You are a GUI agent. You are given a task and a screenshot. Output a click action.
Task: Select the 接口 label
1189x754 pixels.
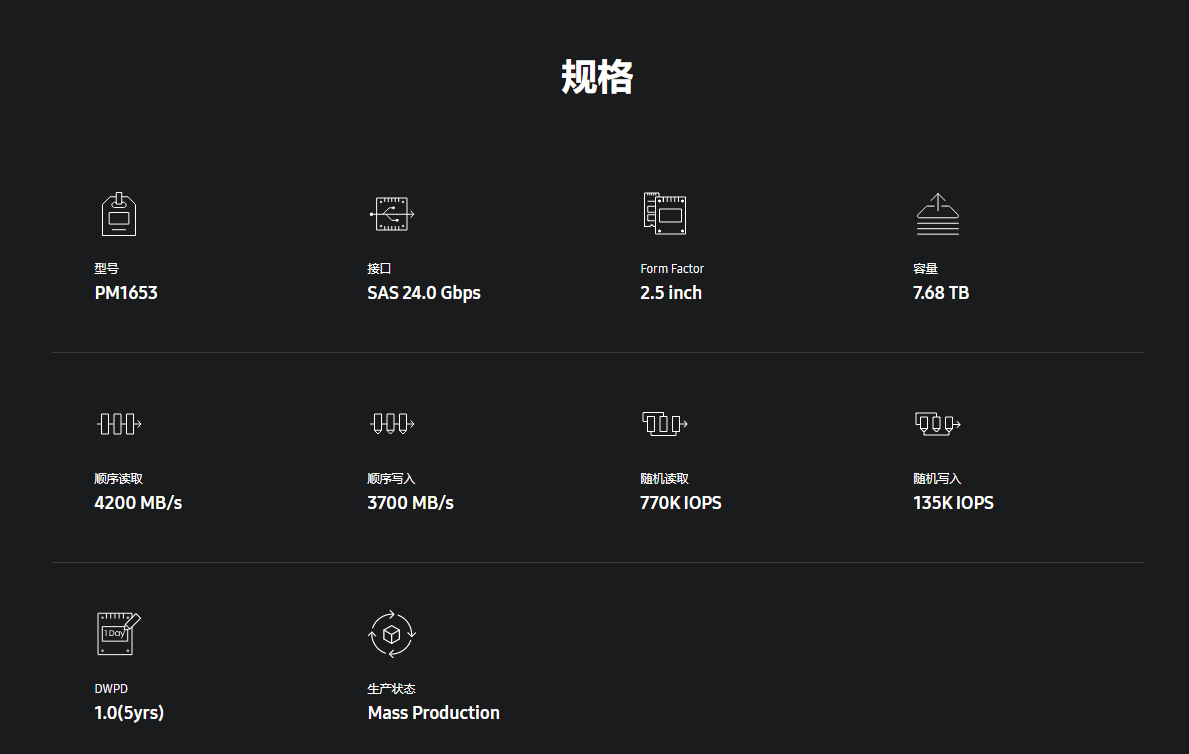[x=379, y=269]
